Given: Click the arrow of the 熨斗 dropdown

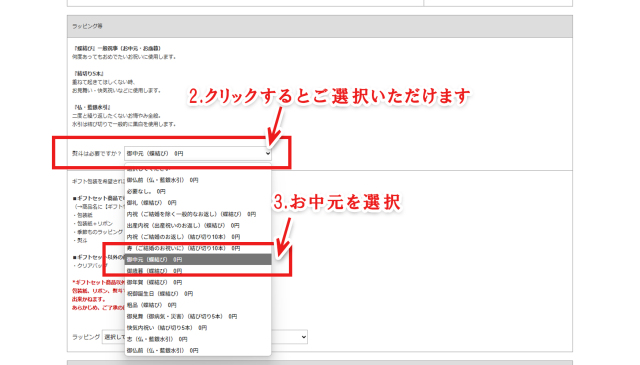Looking at the screenshot, I should tap(268, 154).
